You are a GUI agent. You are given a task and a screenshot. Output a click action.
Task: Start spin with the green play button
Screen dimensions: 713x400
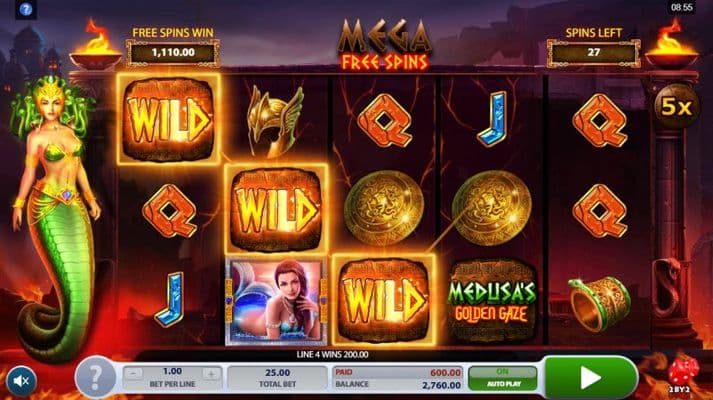pos(590,377)
